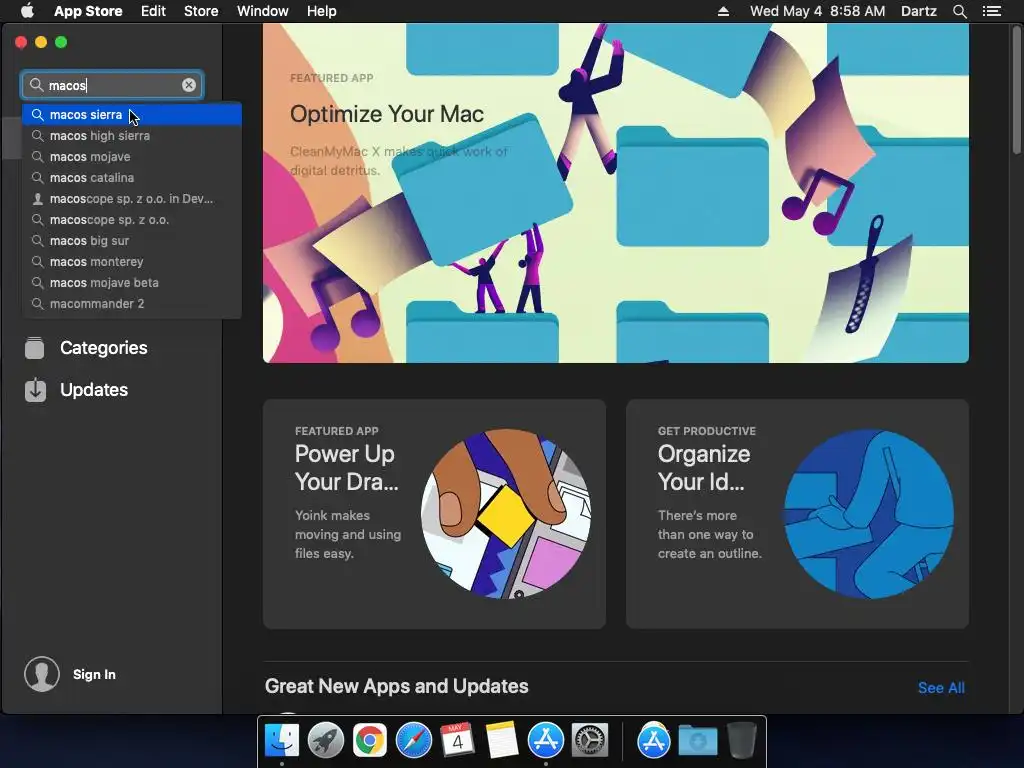
Task: Open Categories in the sidebar
Action: pyautogui.click(x=104, y=347)
